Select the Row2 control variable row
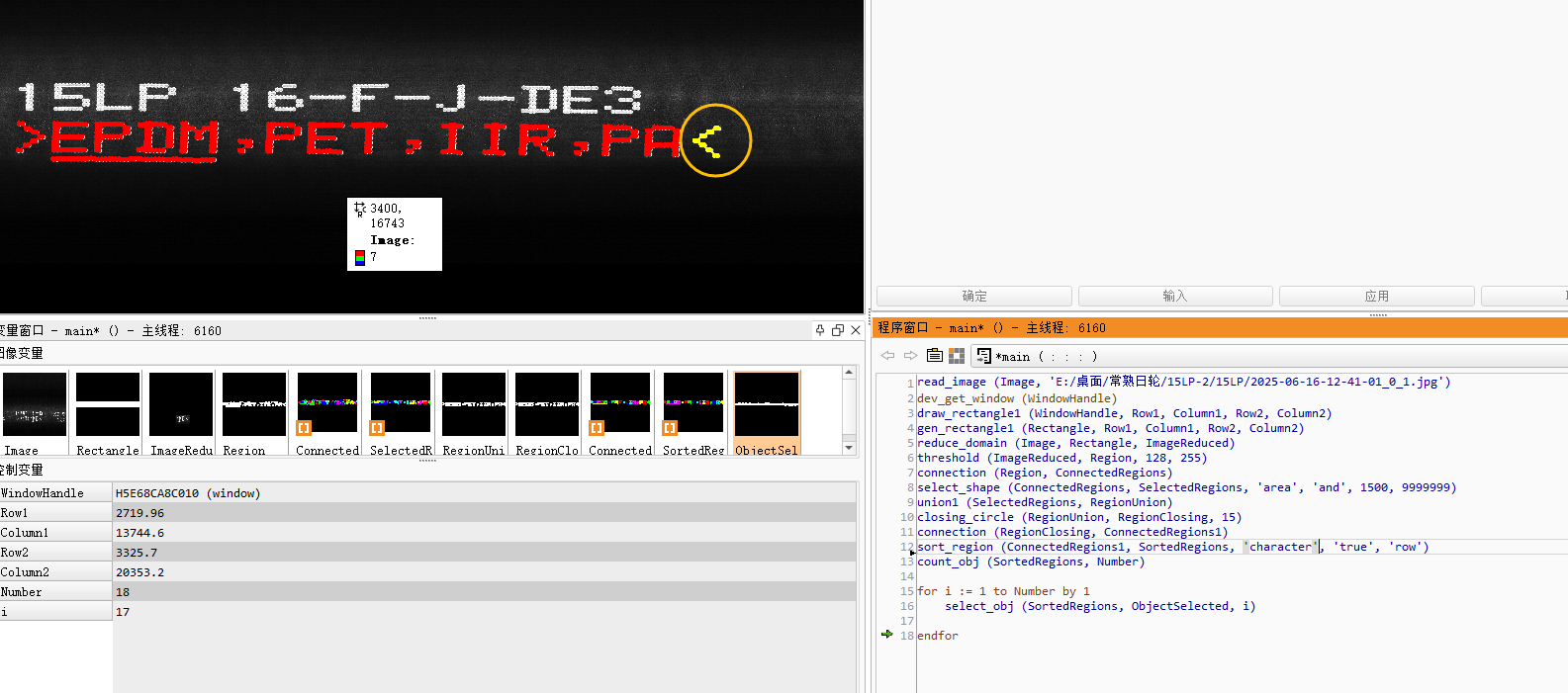The height and width of the screenshot is (693, 1568). tap(427, 553)
